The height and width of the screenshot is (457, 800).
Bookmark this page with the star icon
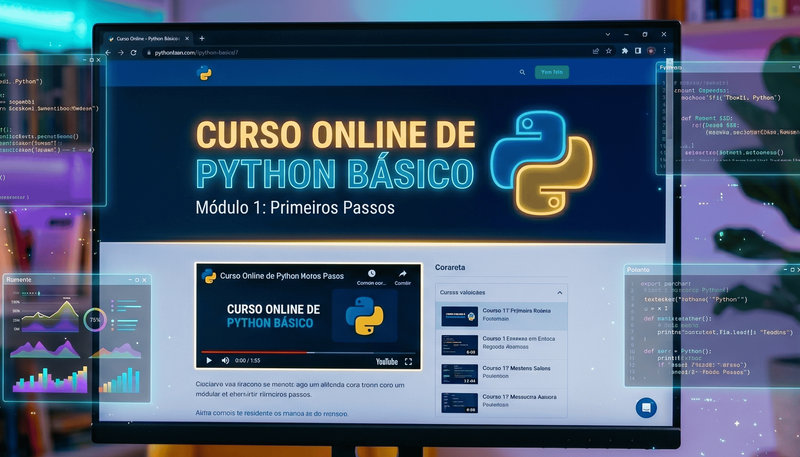click(610, 52)
